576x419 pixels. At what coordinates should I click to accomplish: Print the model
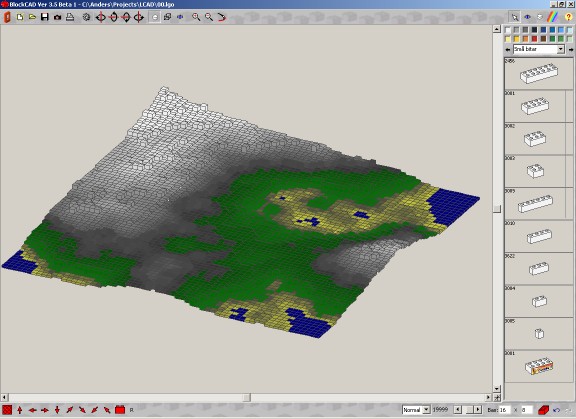[70, 17]
